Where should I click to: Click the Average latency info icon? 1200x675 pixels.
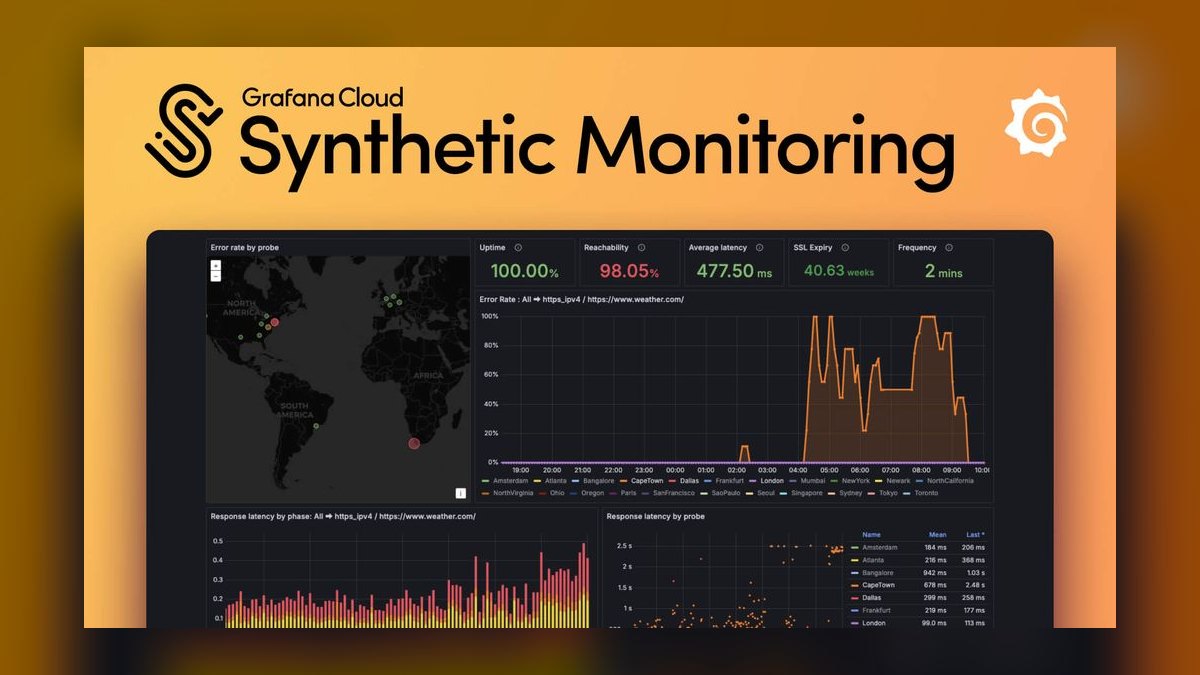(x=759, y=247)
